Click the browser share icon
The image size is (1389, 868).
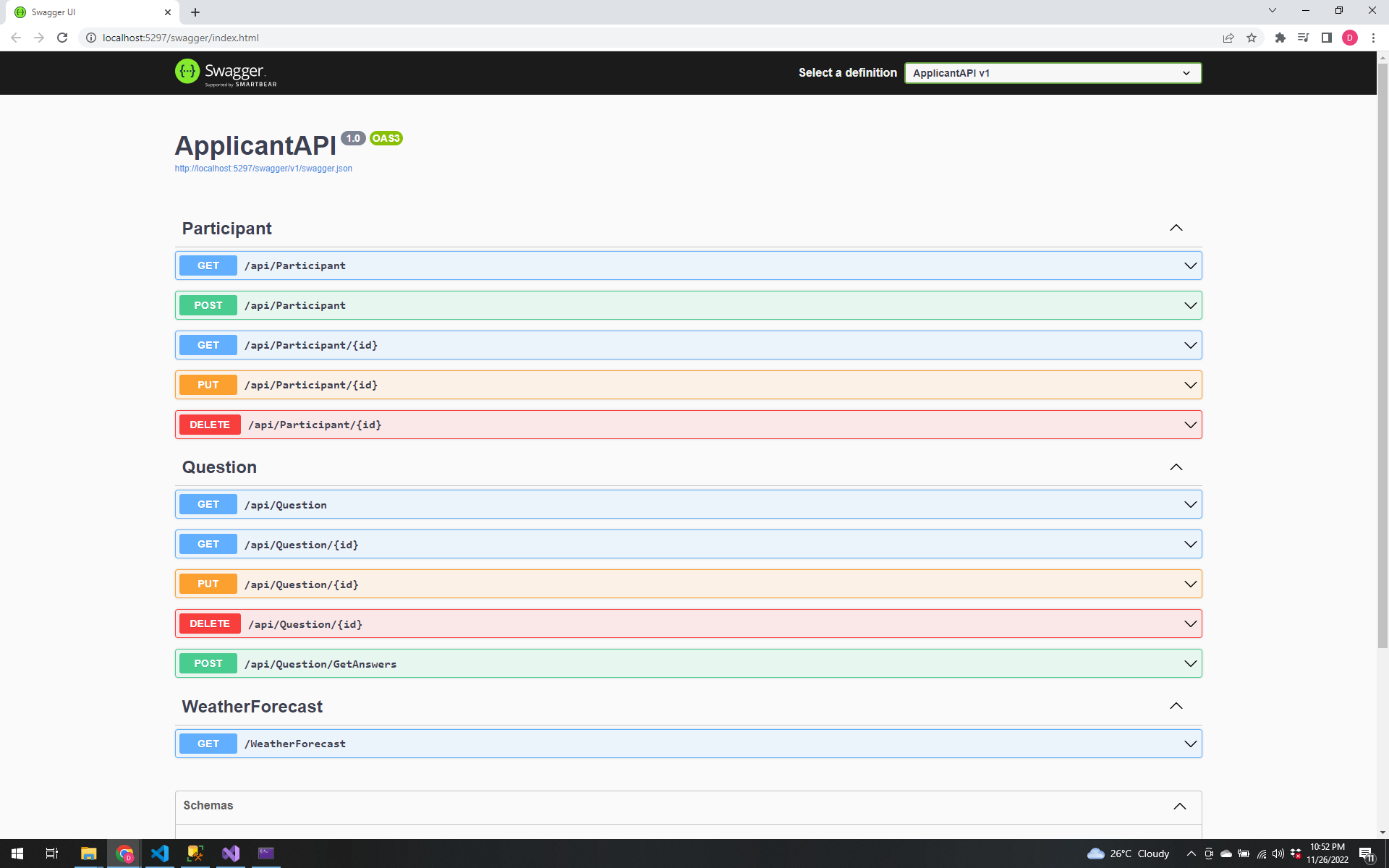1228,38
